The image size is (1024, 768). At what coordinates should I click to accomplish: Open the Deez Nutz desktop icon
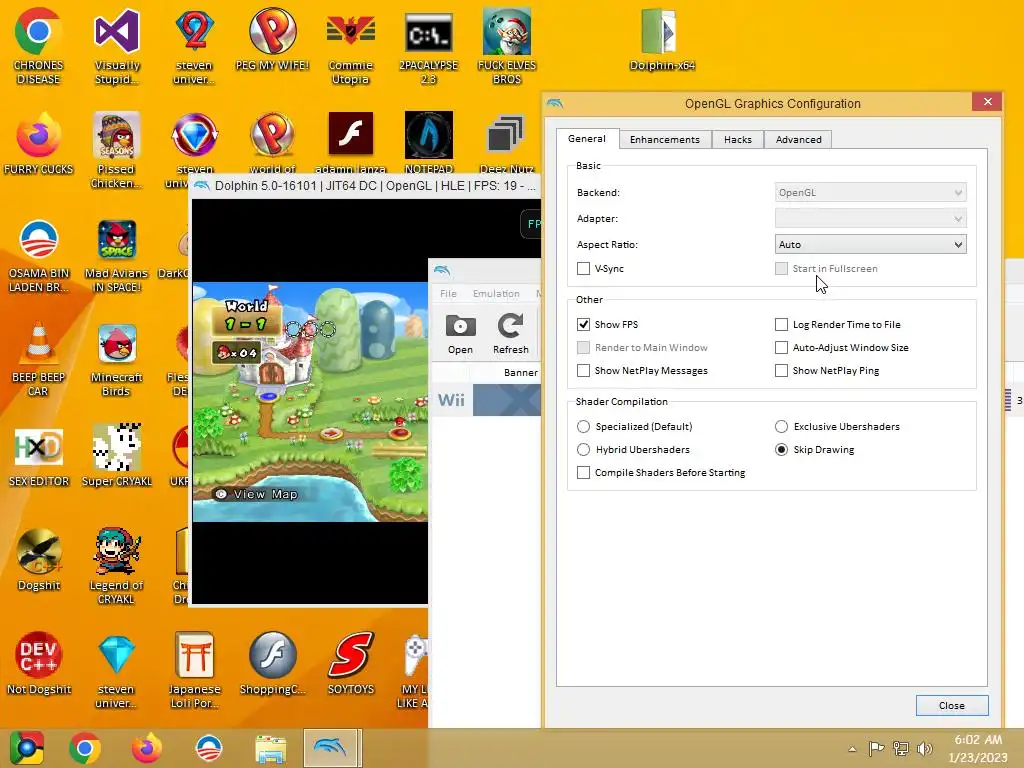pyautogui.click(x=507, y=135)
